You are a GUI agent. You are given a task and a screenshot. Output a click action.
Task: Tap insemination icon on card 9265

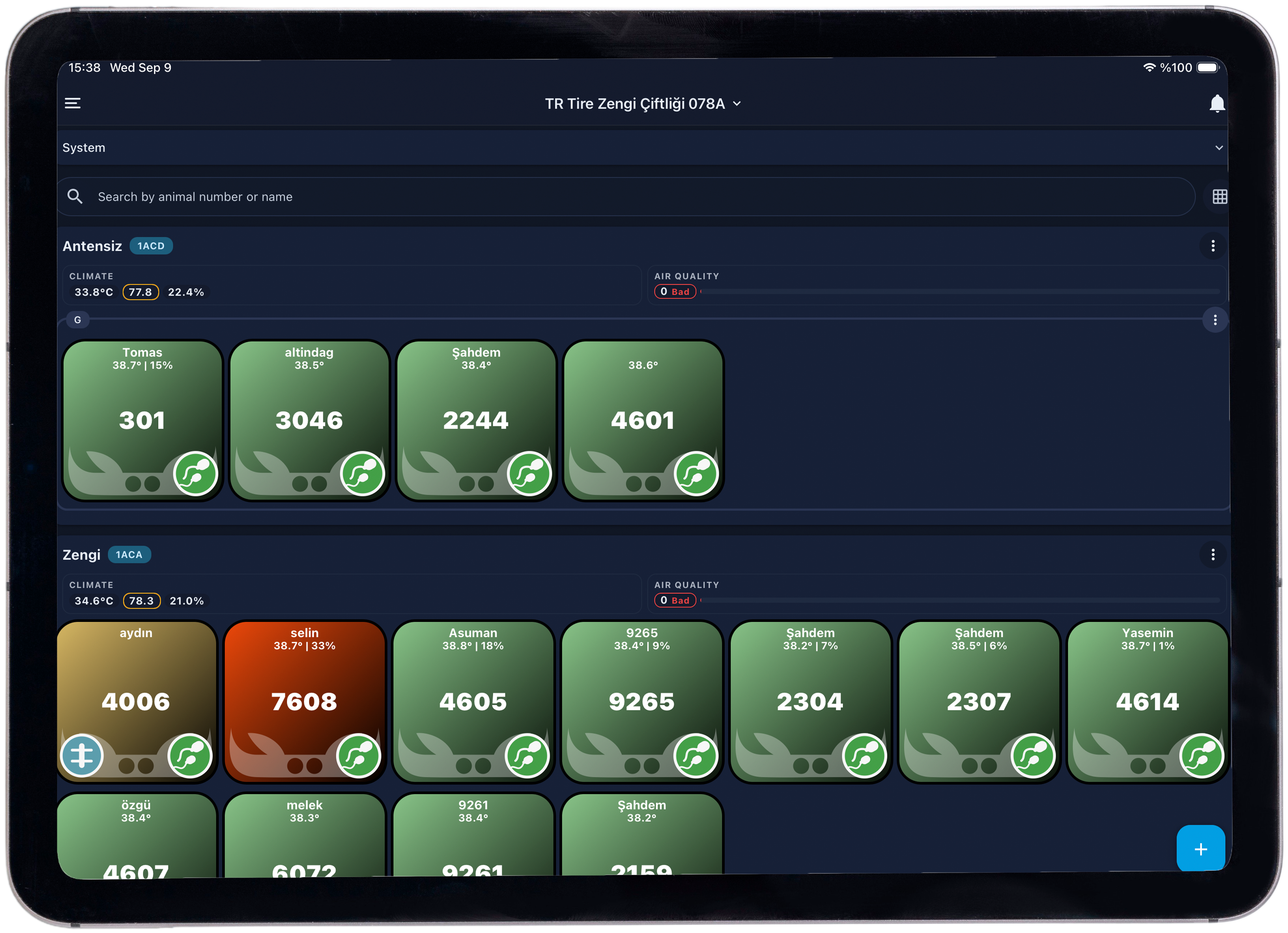[x=696, y=756]
